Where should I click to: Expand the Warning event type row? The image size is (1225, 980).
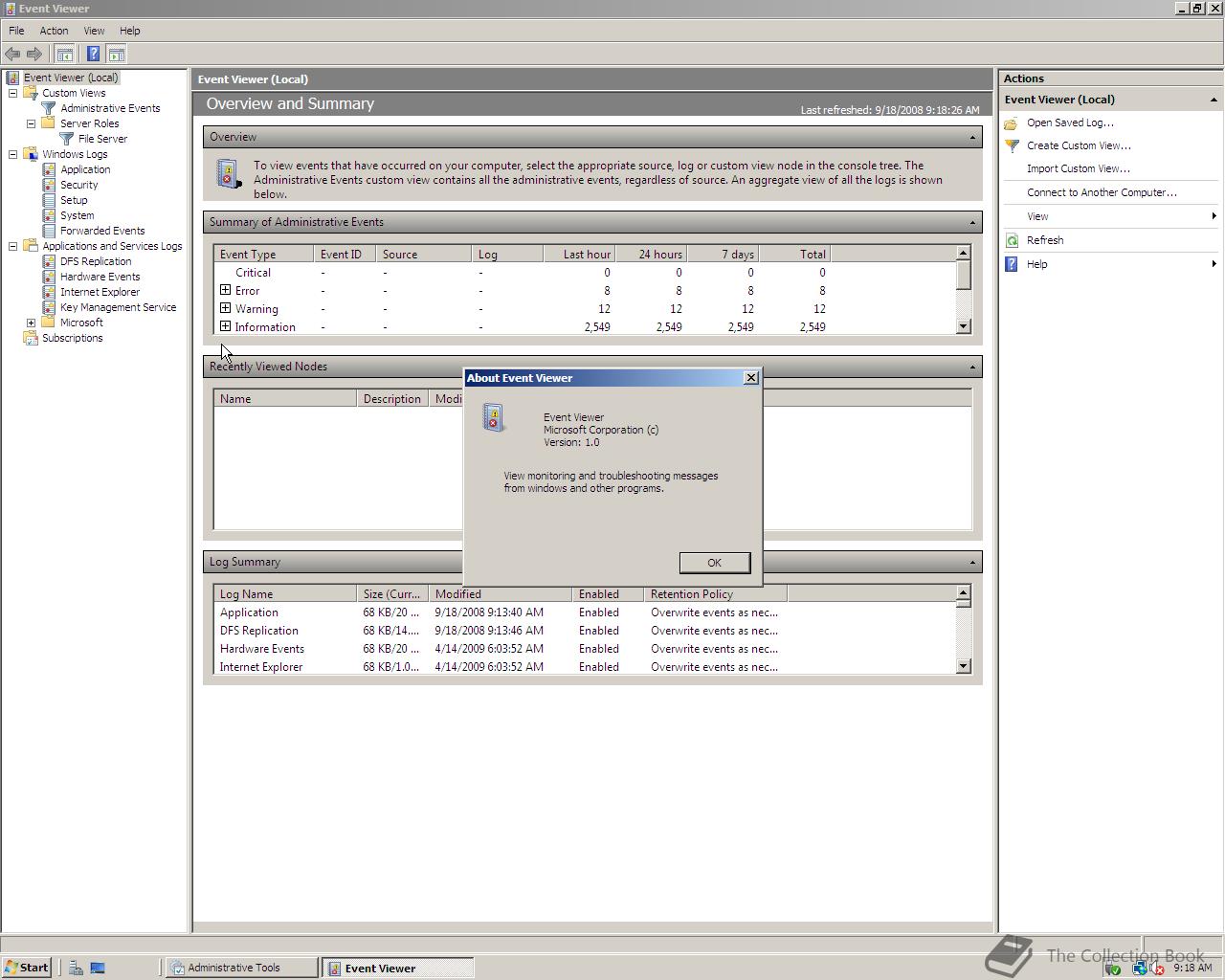pyautogui.click(x=226, y=308)
